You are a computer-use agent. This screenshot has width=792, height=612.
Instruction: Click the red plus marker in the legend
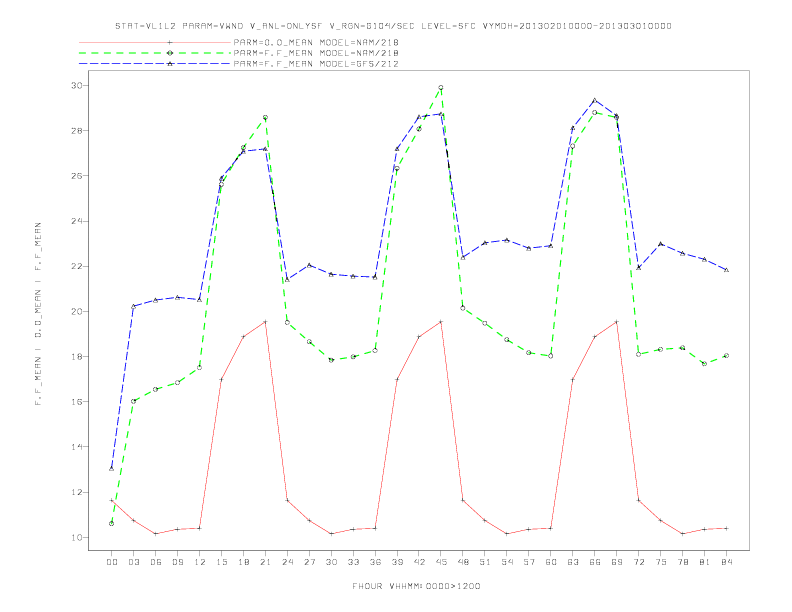(170, 42)
